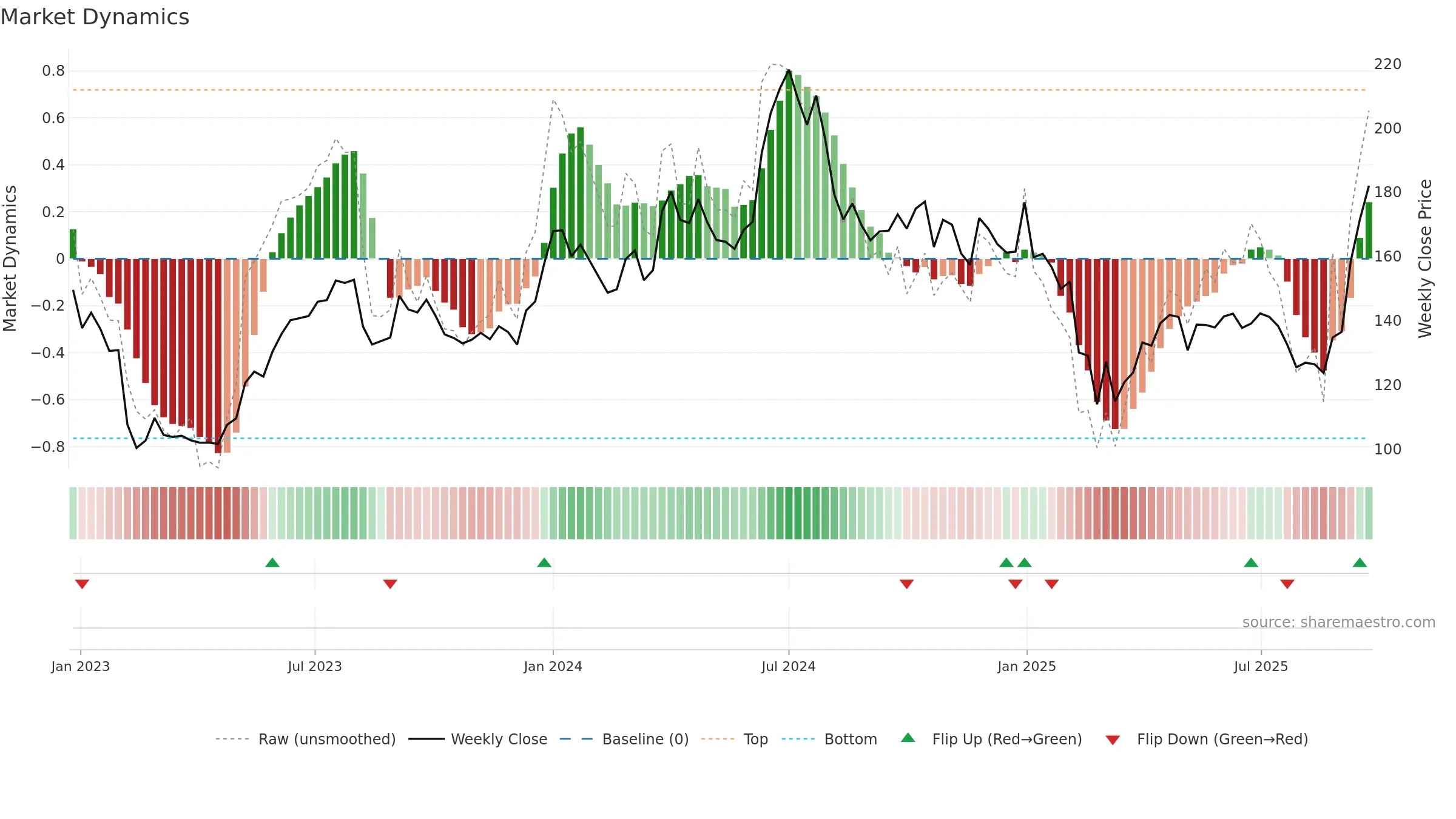Image resolution: width=1456 pixels, height=819 pixels.
Task: Toggle the Bottom legend entry
Action: click(829, 739)
